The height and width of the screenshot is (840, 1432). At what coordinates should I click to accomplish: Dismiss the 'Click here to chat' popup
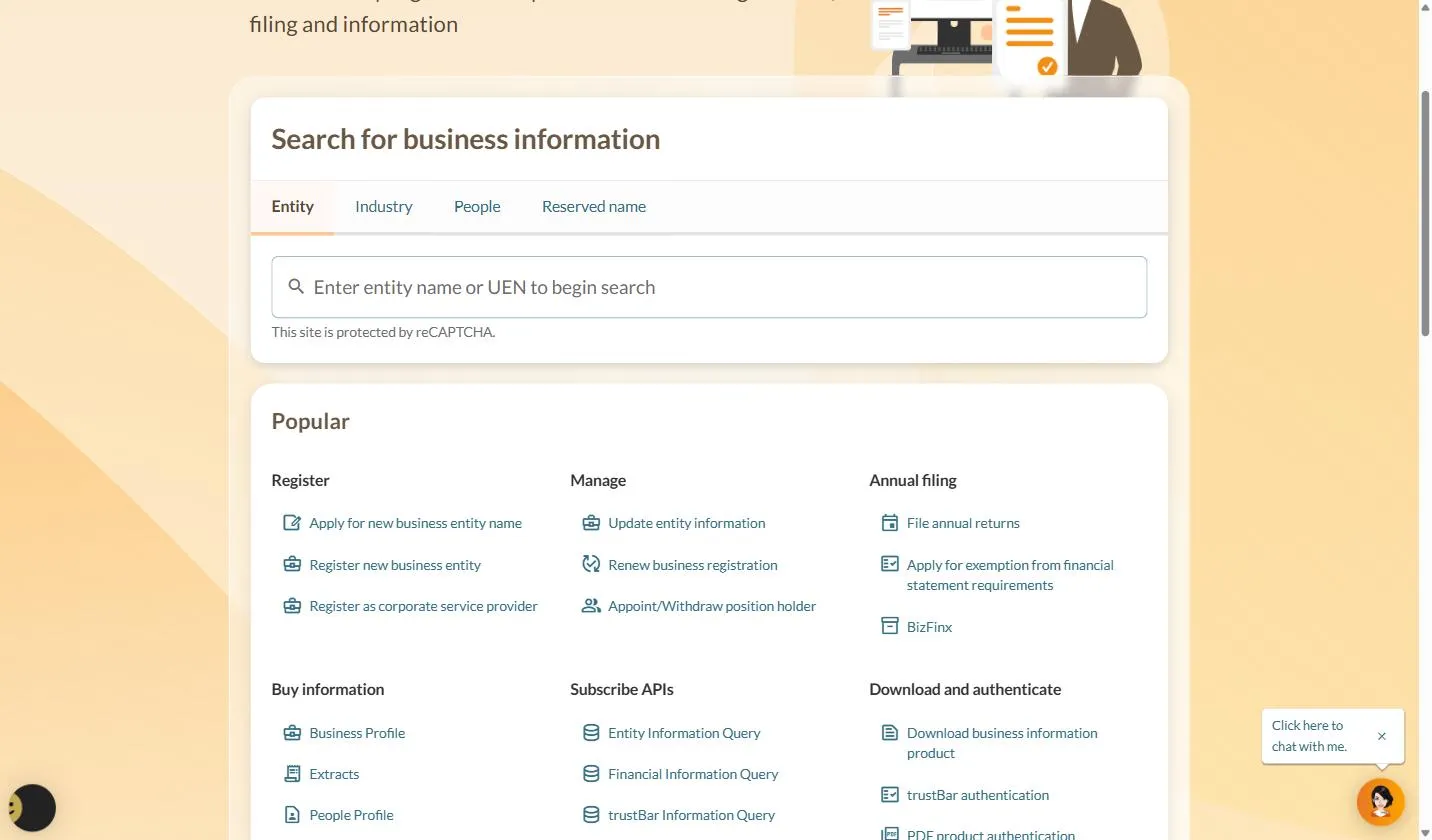pyautogui.click(x=1382, y=736)
